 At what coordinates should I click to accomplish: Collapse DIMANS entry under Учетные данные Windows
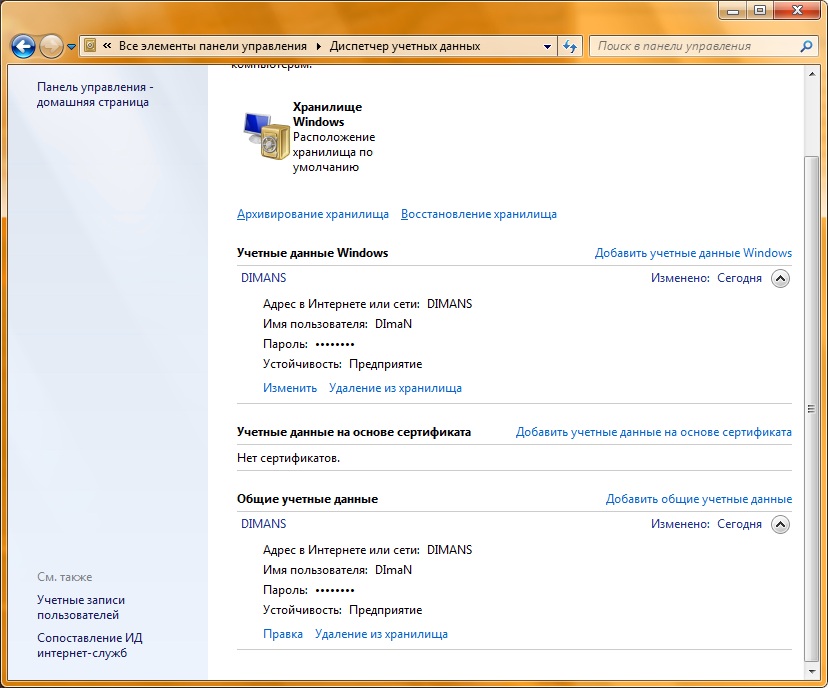pos(780,278)
